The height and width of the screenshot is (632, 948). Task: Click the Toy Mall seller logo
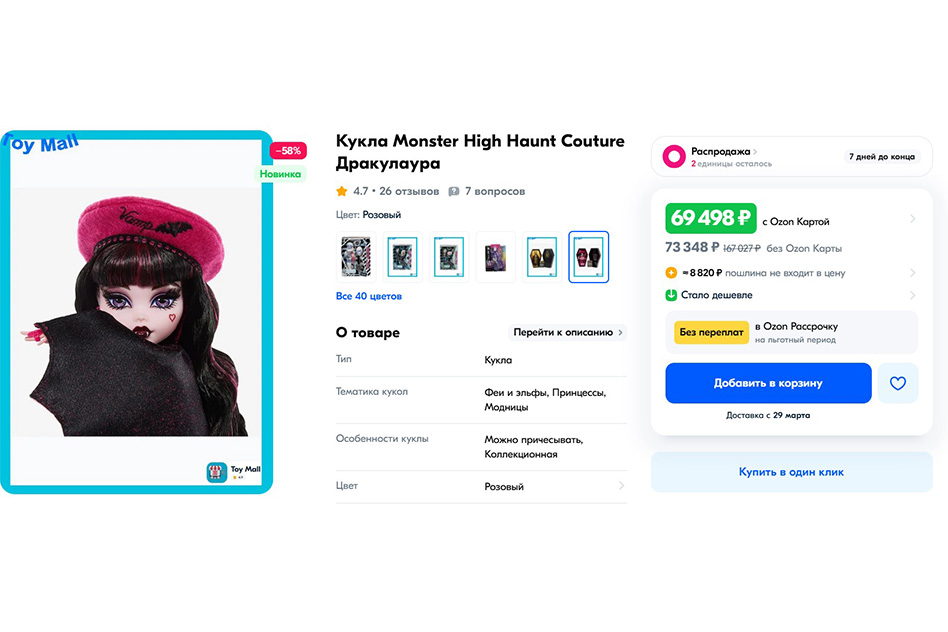coord(216,472)
